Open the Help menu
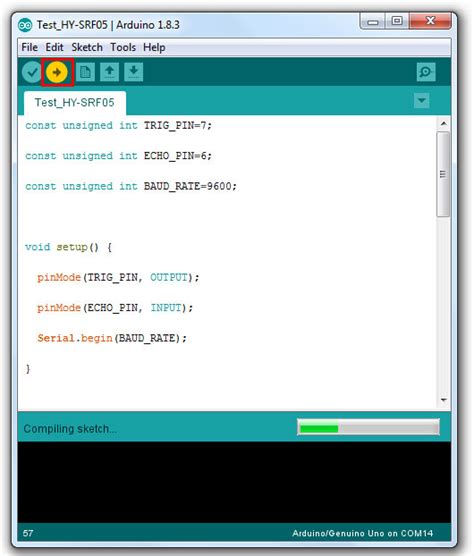Screen dimensions: 474x556 click(x=154, y=47)
